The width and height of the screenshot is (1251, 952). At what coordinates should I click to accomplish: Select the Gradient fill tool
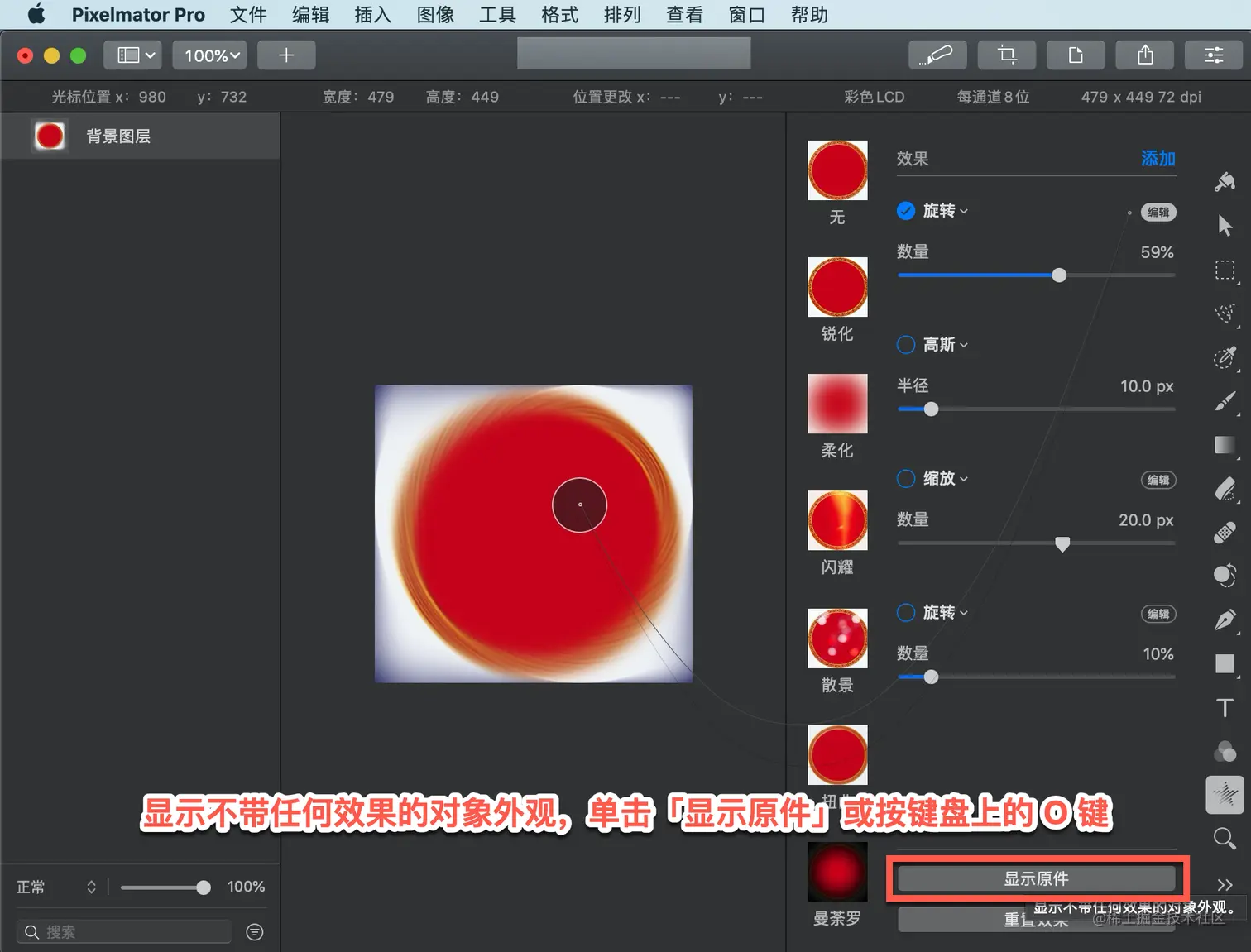pyautogui.click(x=1225, y=445)
